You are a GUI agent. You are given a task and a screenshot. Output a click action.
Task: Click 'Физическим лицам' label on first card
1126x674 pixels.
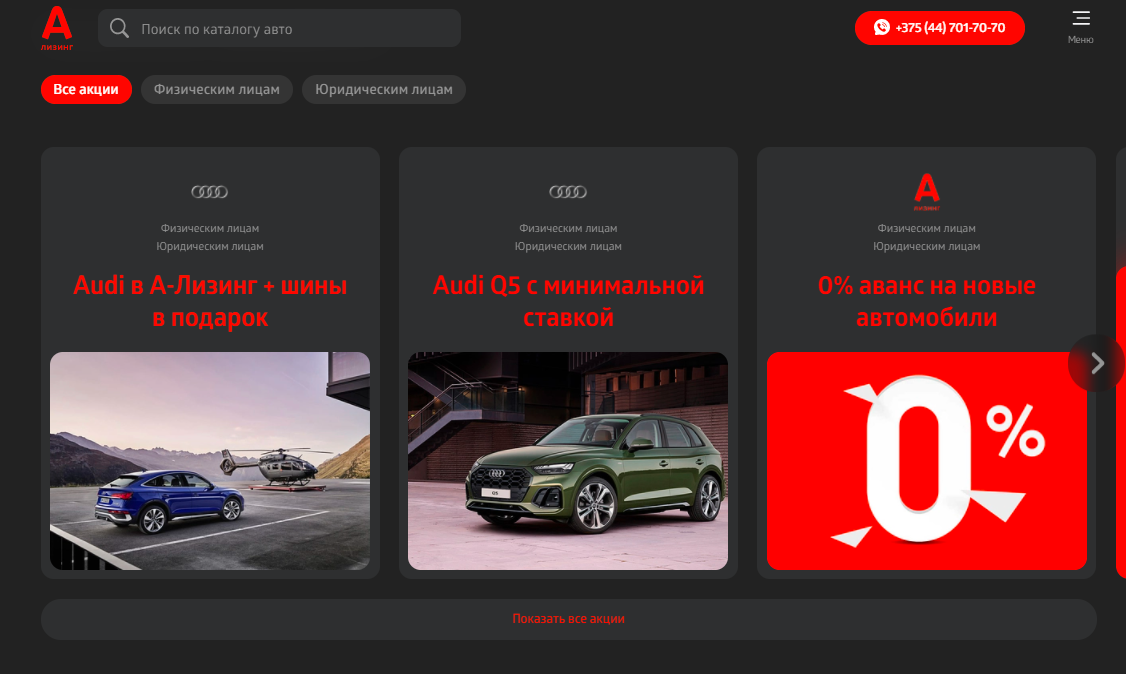point(210,228)
